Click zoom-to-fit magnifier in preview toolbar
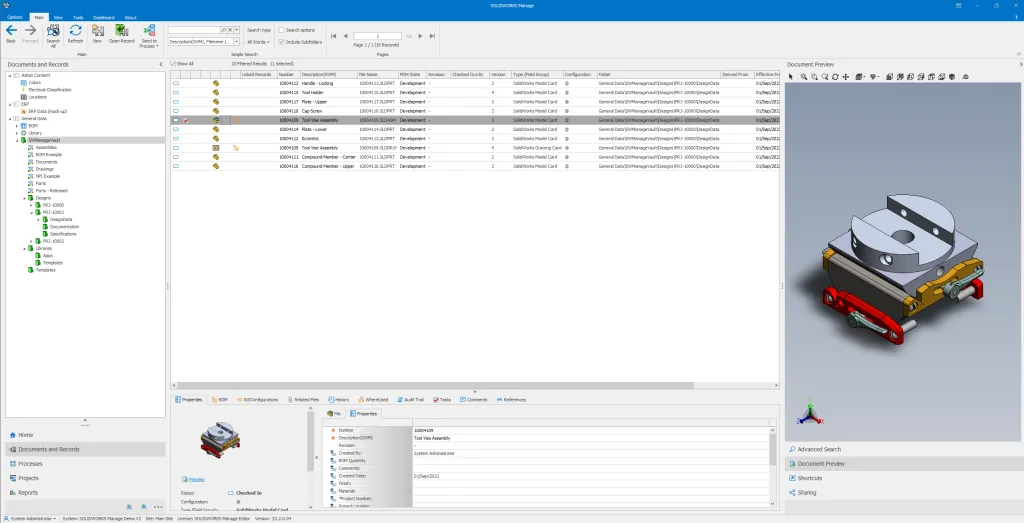Viewport: 1024px width, 523px height. coord(804,77)
